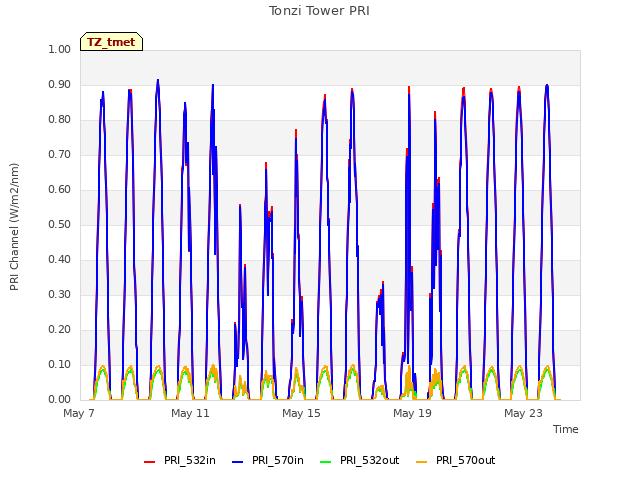This screenshot has height=480, width=640.
Task: Click the TZ_tmet annotation label
Action: (111, 42)
